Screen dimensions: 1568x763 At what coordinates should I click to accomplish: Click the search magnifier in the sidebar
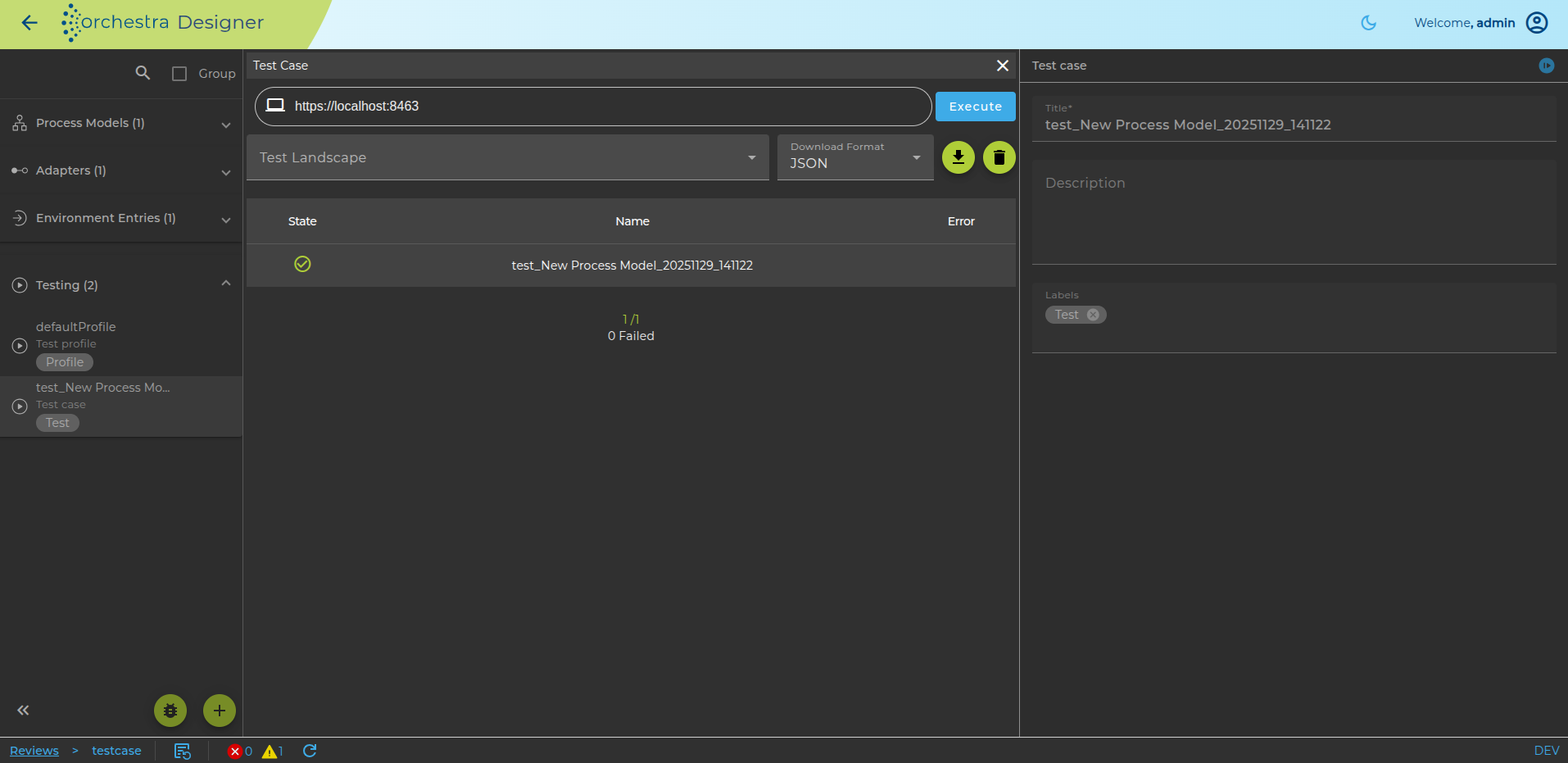[143, 73]
